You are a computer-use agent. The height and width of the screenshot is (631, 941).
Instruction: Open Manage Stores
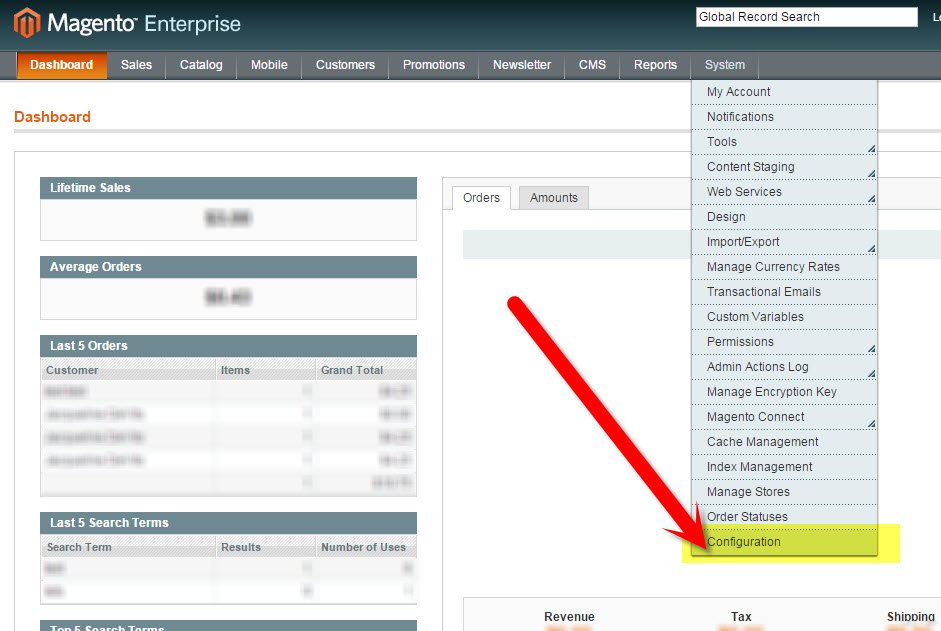pos(784,492)
